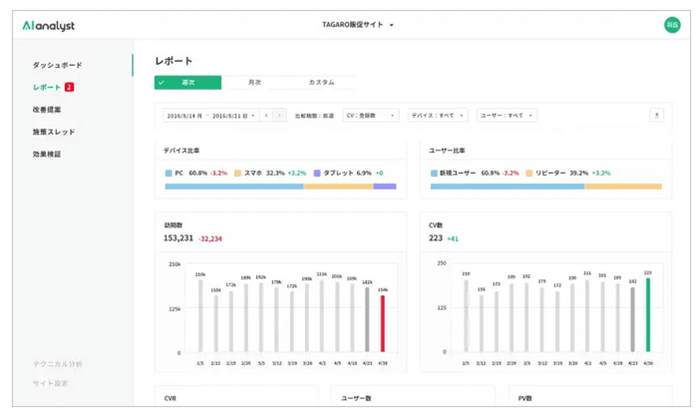Click the PC blue legend square
The width and height of the screenshot is (700, 418).
168,173
